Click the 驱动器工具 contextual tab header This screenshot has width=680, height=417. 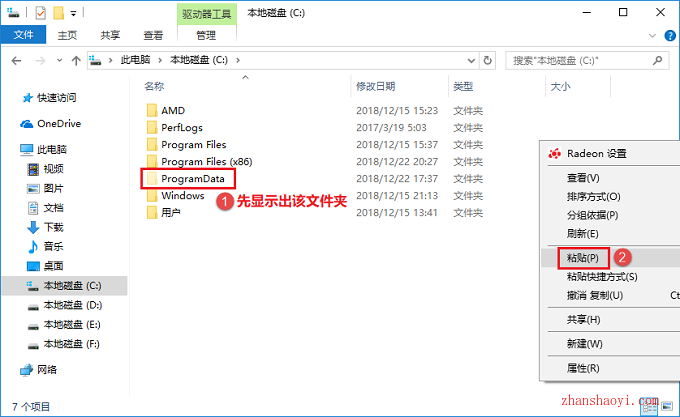[206, 14]
